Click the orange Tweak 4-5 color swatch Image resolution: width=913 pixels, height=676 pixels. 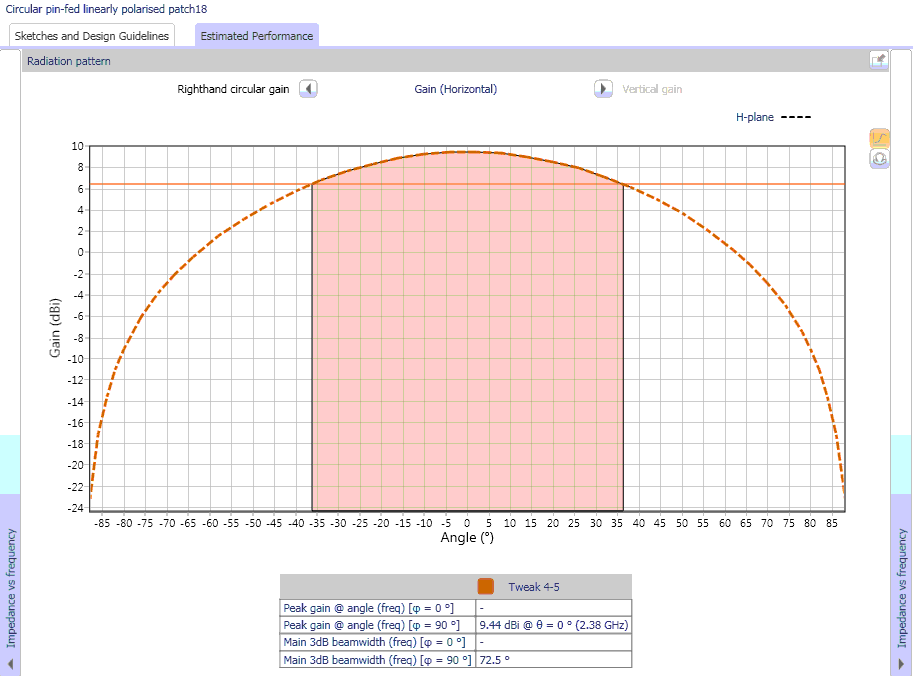tap(486, 587)
